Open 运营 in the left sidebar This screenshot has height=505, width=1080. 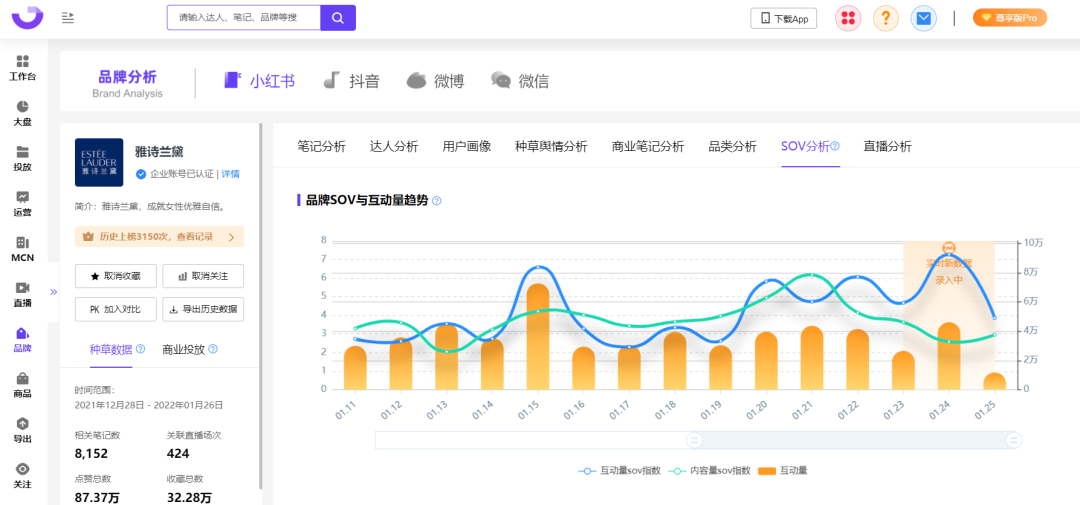pos(23,204)
